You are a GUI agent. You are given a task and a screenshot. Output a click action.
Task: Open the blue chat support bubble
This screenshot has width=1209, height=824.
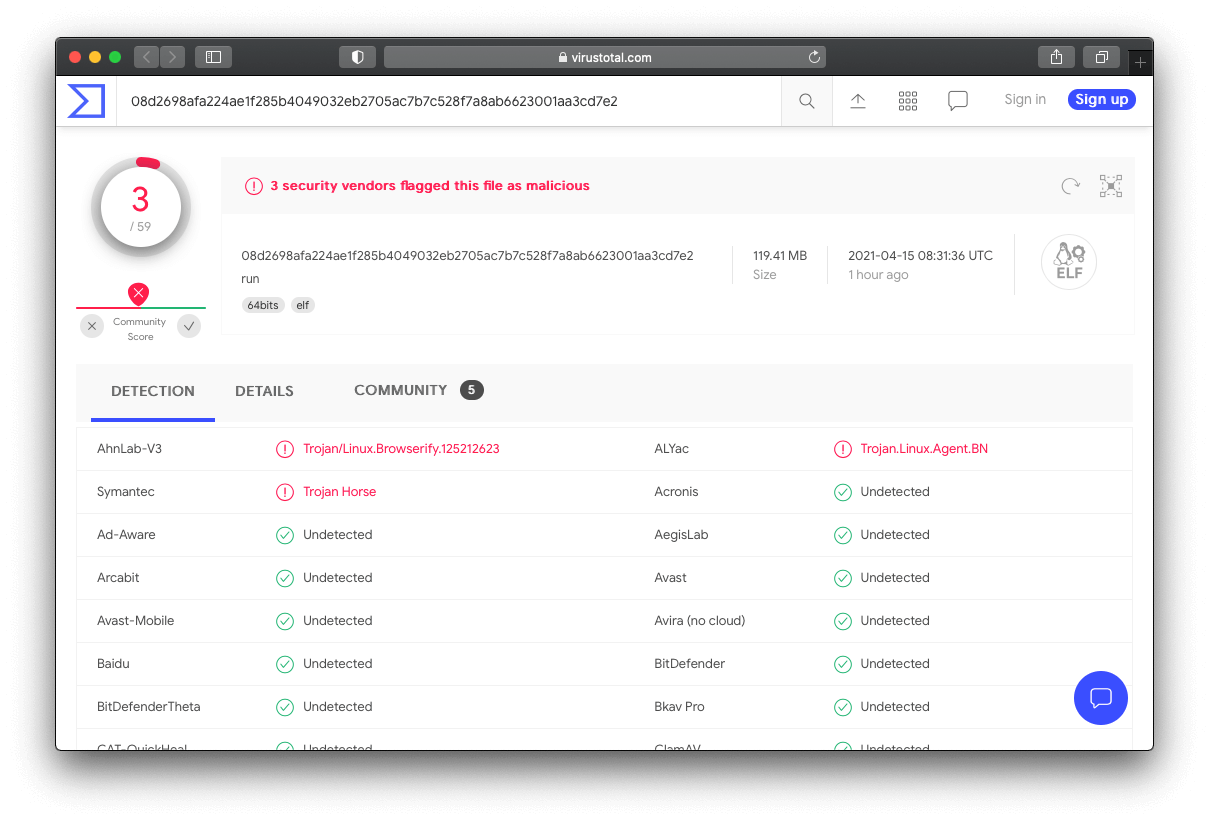pos(1101,697)
